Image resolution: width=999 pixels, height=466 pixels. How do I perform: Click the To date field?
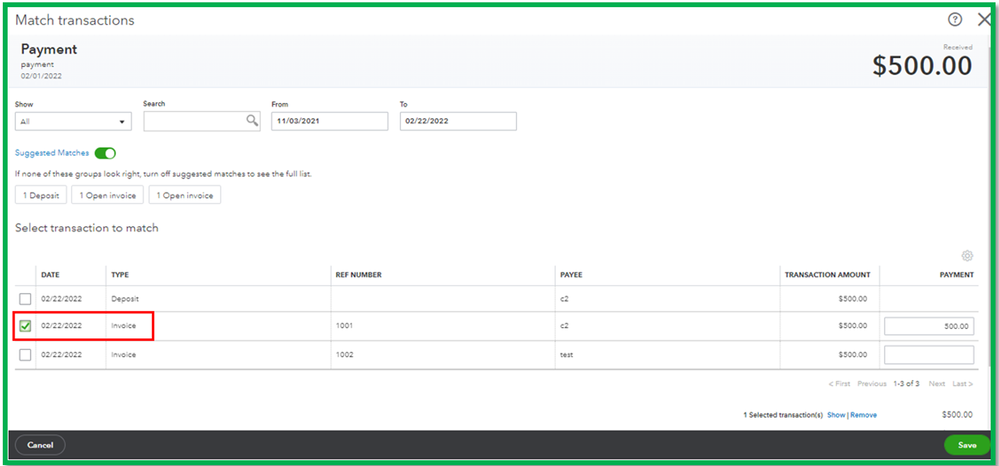458,121
